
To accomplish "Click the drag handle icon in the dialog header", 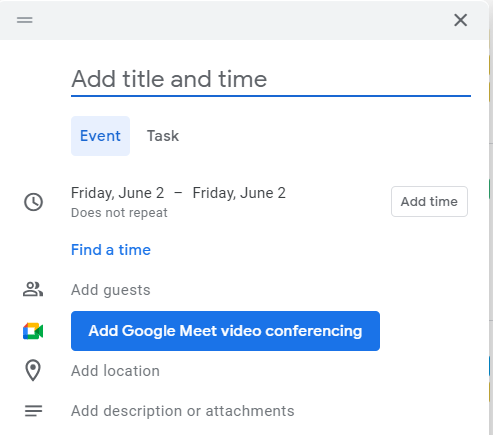I will pos(25,20).
